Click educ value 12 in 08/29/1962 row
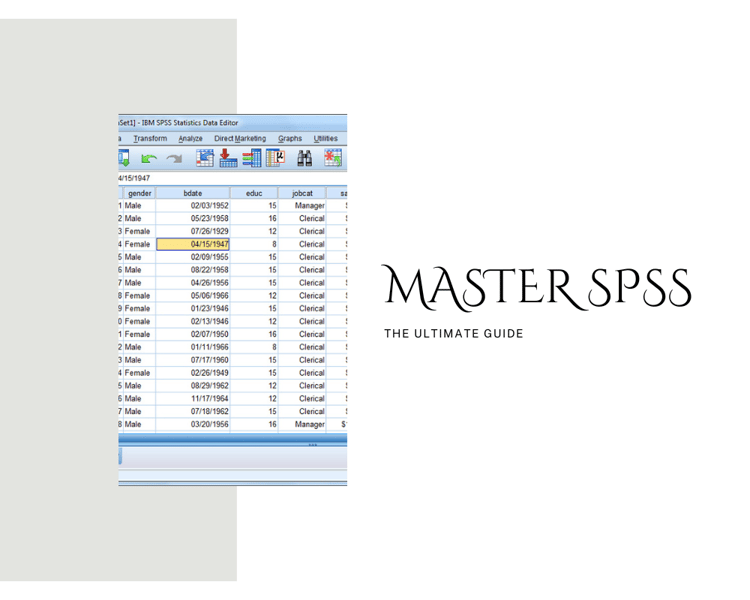Screen dimensions: 750x600 [254, 386]
